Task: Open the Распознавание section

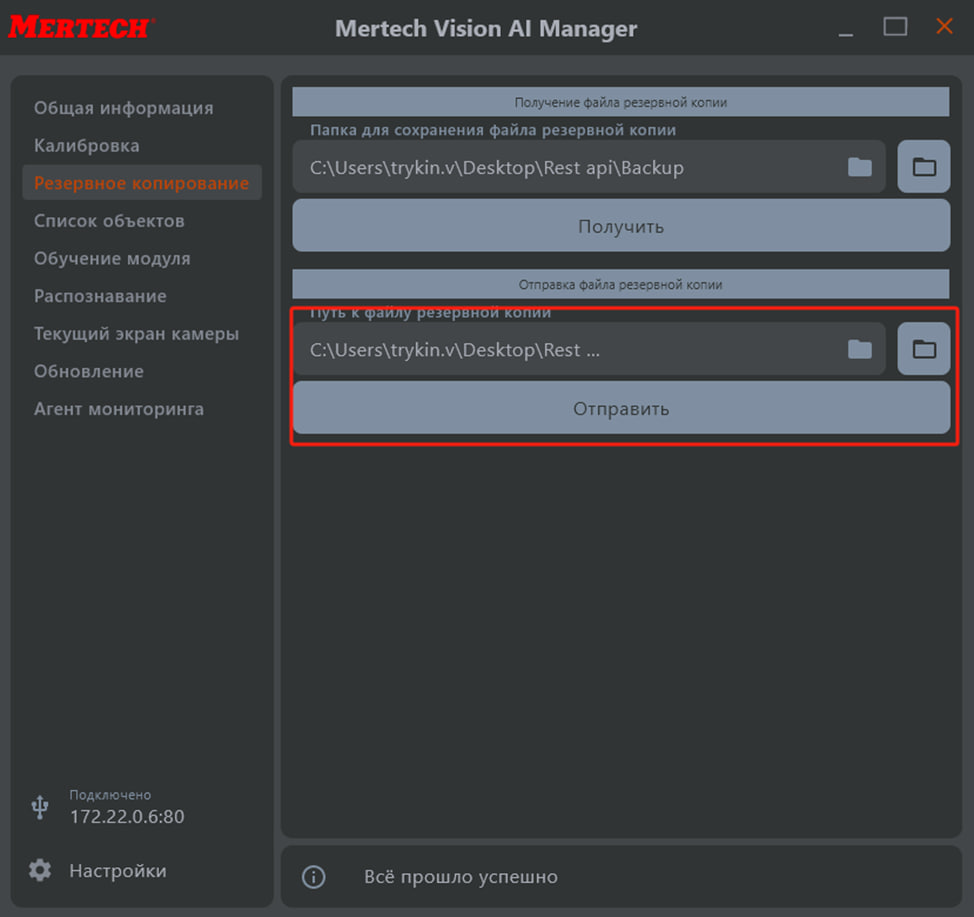Action: [100, 296]
